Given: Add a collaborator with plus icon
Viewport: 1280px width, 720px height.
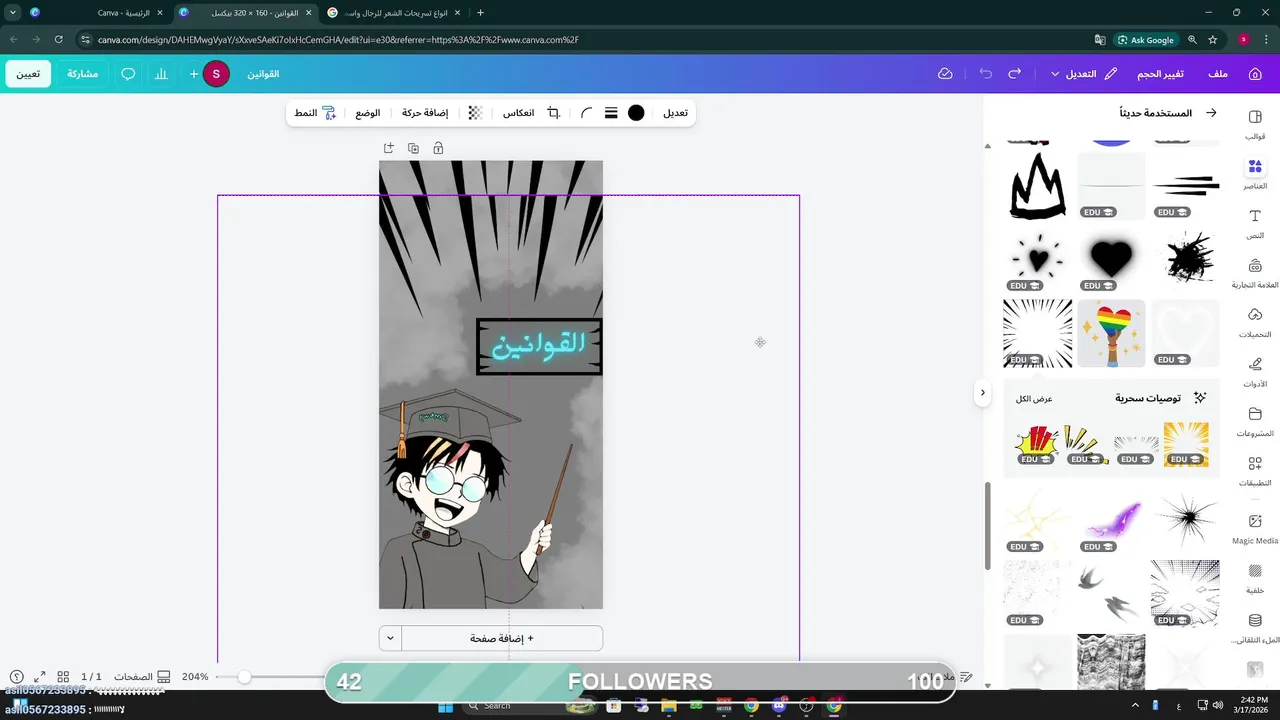Looking at the screenshot, I should point(194,74).
